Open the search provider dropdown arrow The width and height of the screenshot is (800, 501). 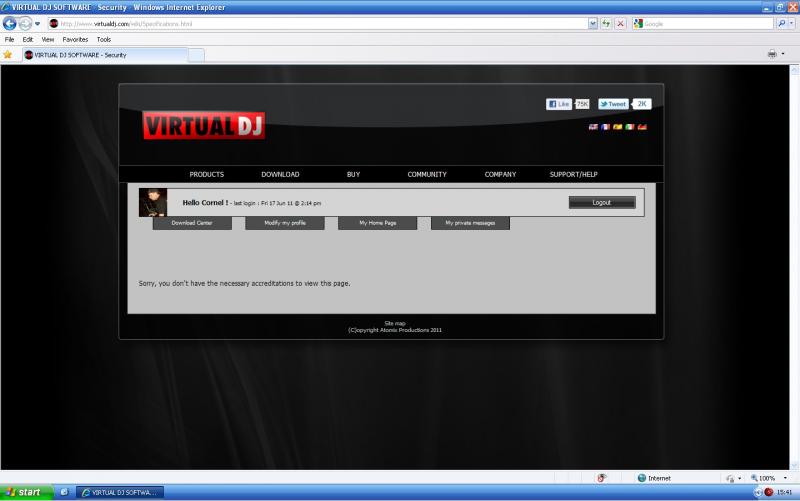[792, 23]
